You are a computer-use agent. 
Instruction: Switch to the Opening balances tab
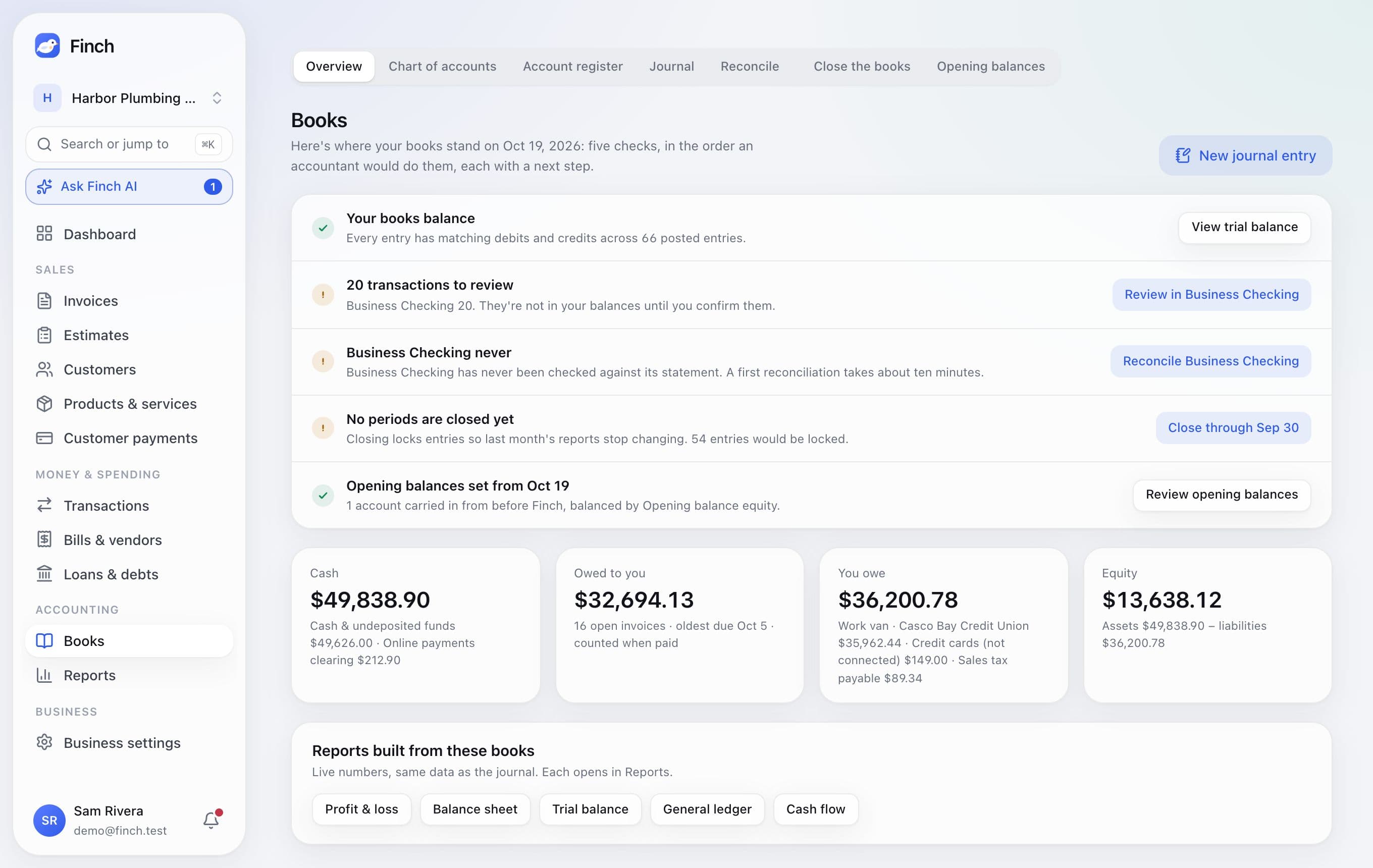pyautogui.click(x=990, y=66)
